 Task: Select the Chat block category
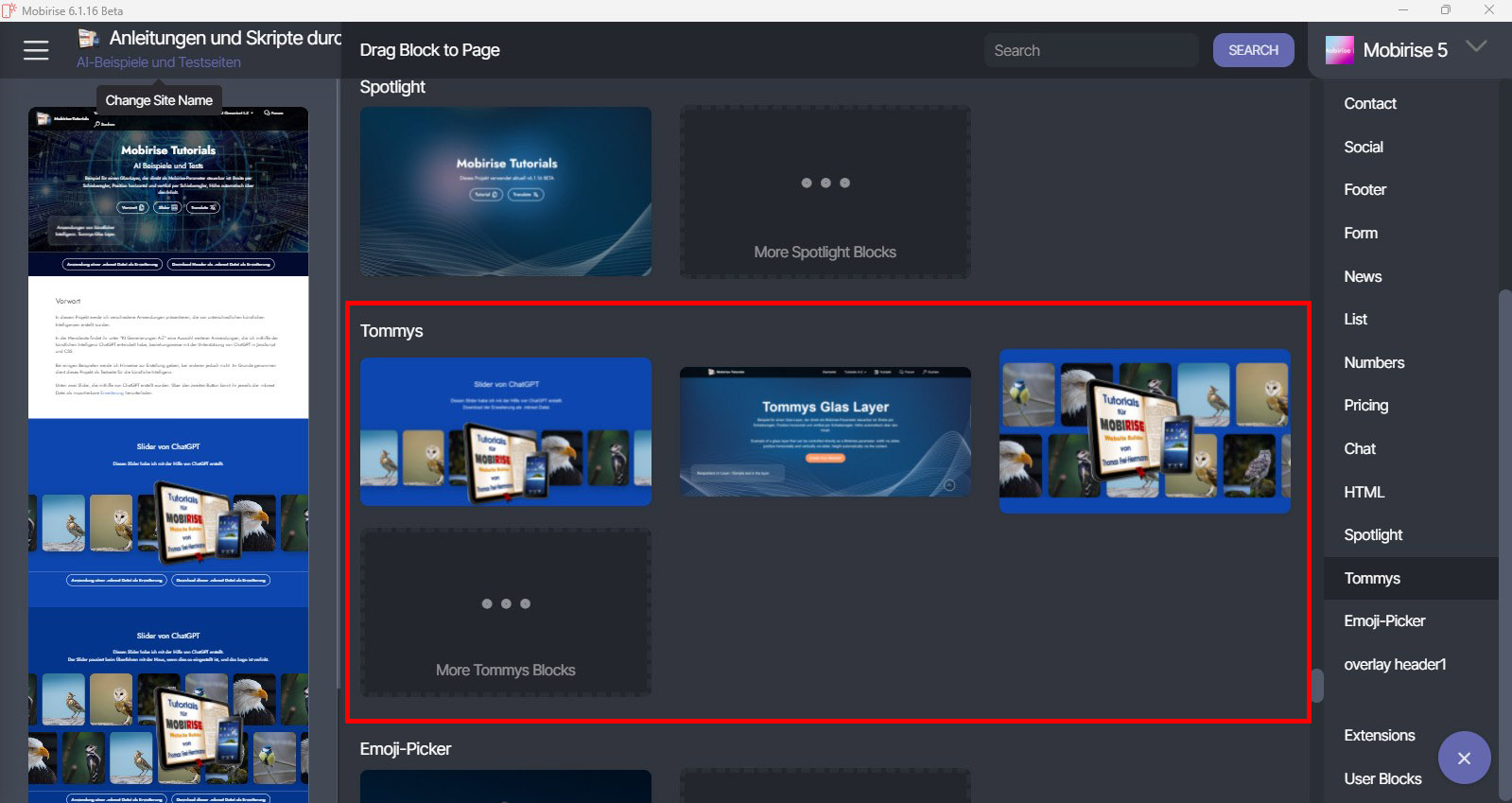click(1360, 448)
